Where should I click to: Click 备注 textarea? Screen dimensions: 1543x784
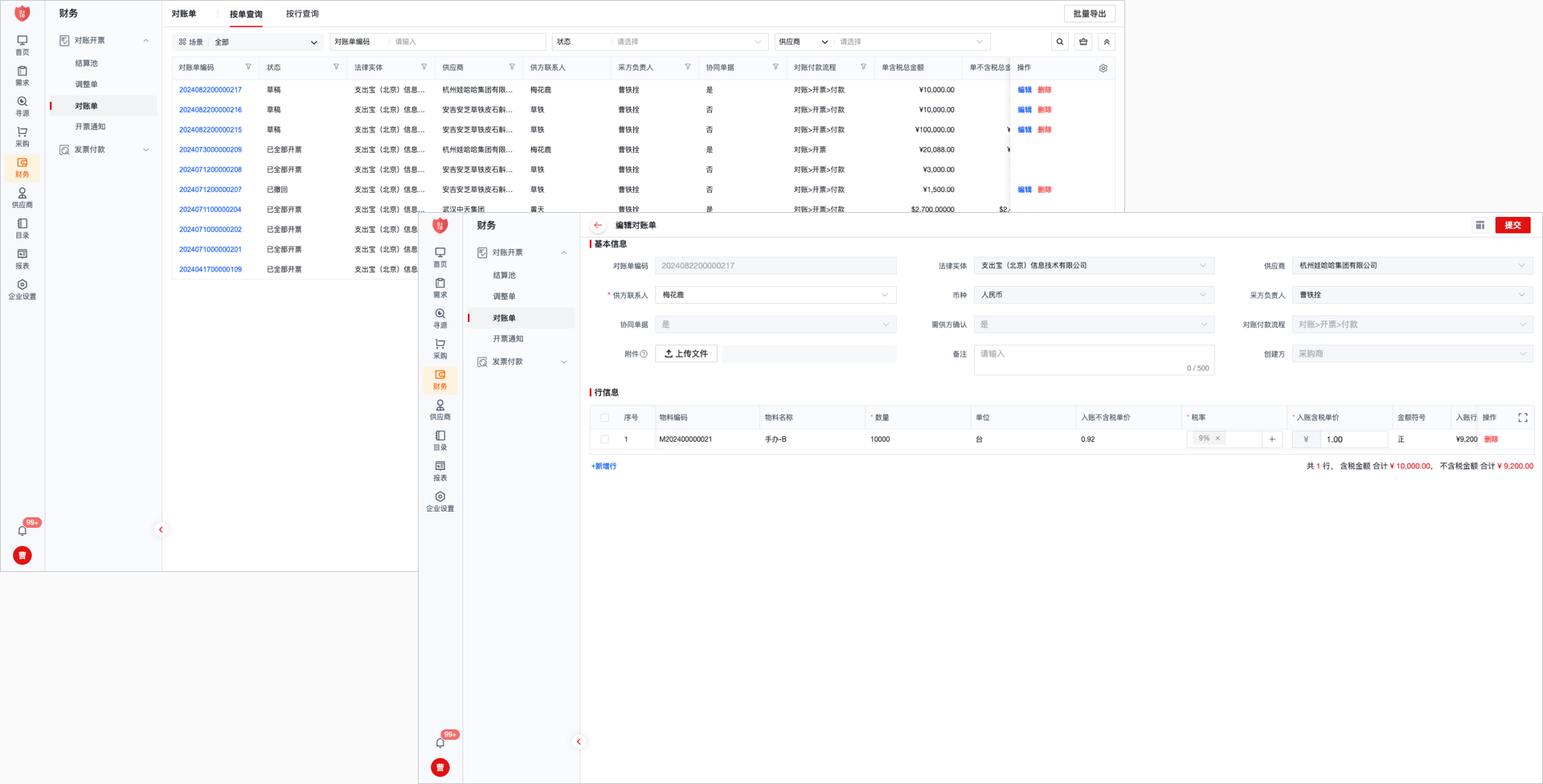click(1094, 361)
